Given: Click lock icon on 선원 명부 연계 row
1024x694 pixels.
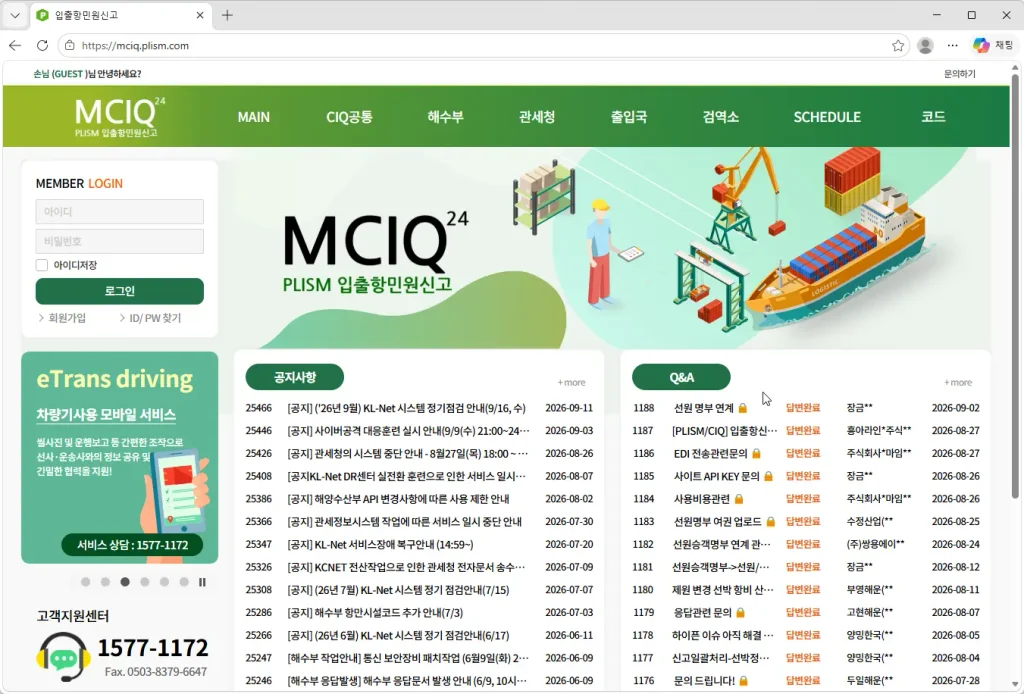Looking at the screenshot, I should [x=743, y=408].
